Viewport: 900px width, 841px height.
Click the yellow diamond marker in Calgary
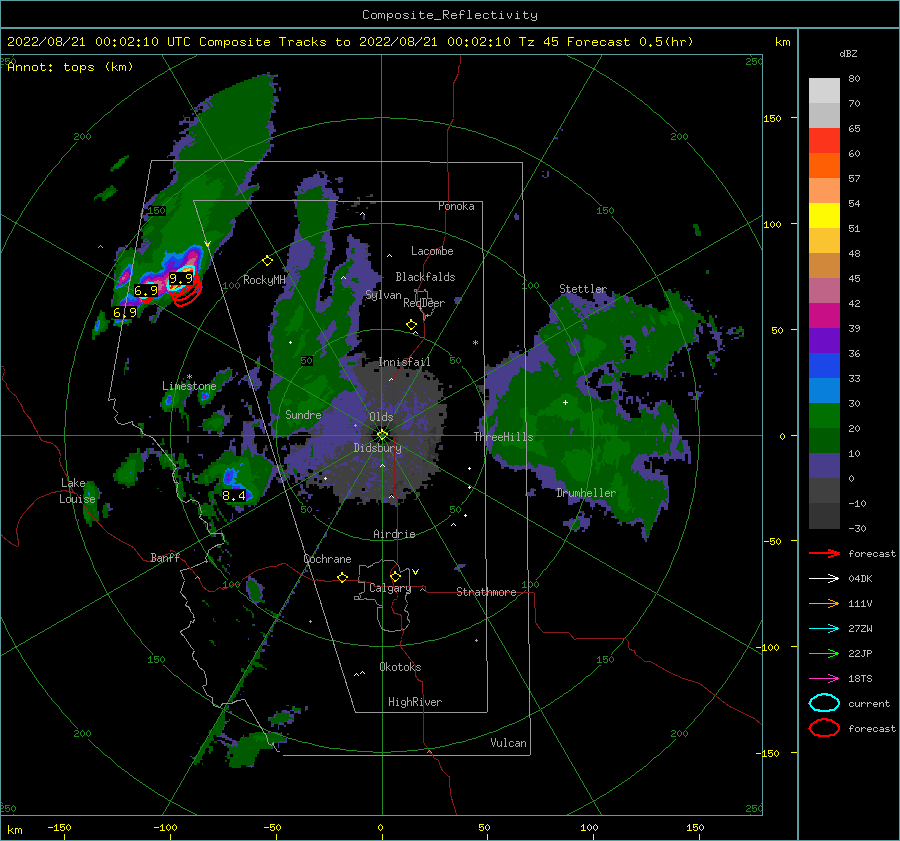[x=395, y=576]
